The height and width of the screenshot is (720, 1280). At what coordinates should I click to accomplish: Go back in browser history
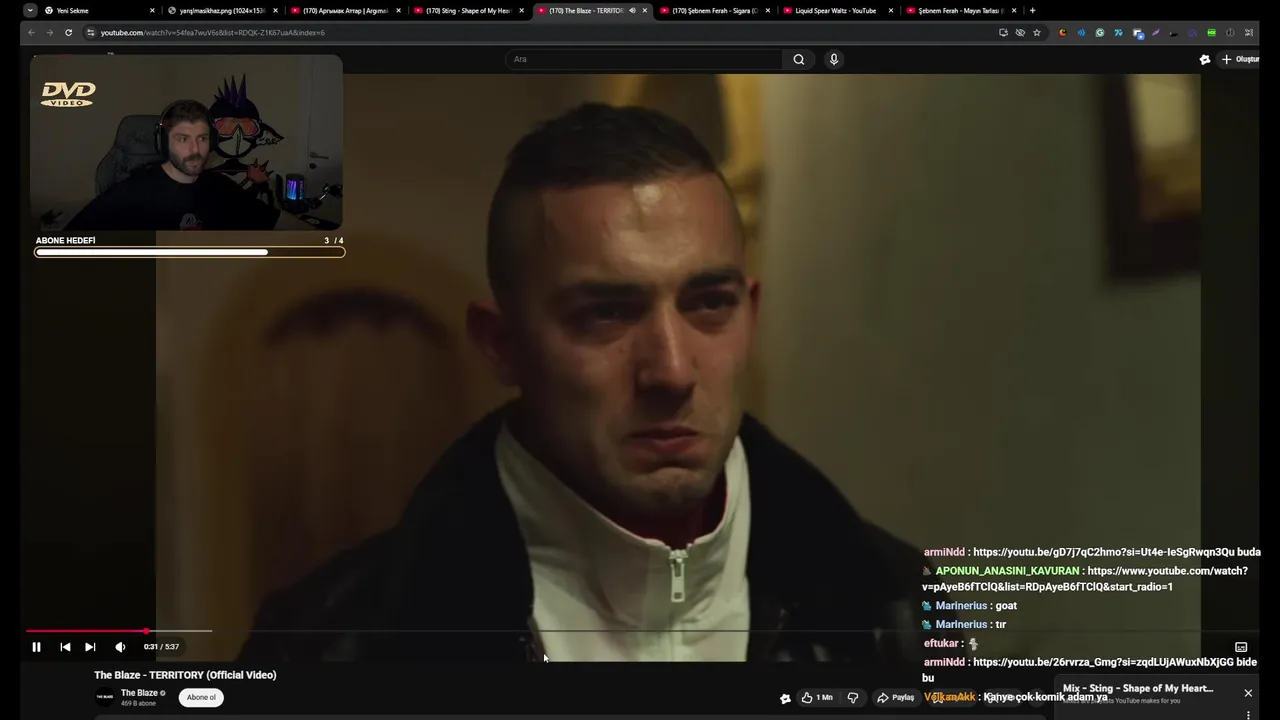pyautogui.click(x=30, y=32)
